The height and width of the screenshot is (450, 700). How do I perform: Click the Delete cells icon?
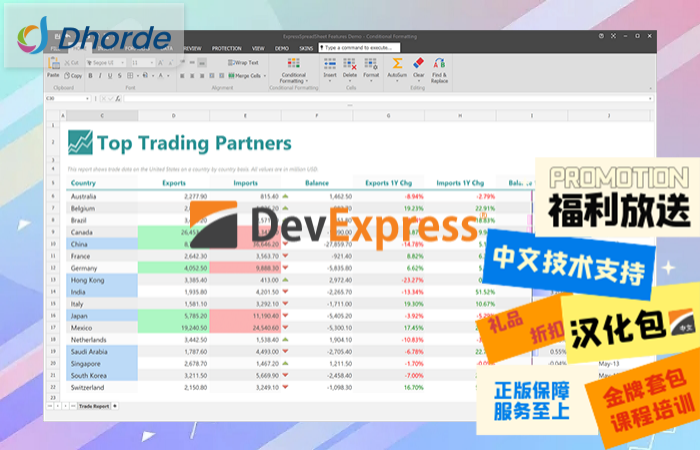point(350,64)
